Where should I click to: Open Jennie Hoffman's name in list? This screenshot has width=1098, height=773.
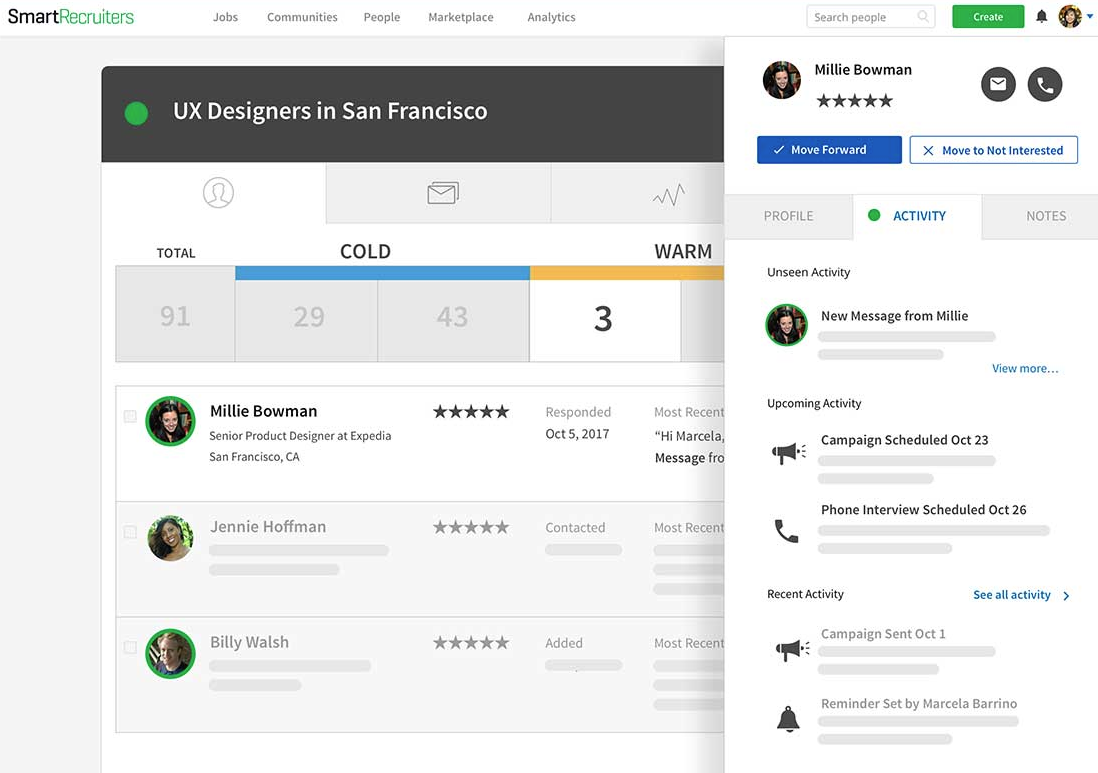click(x=267, y=527)
